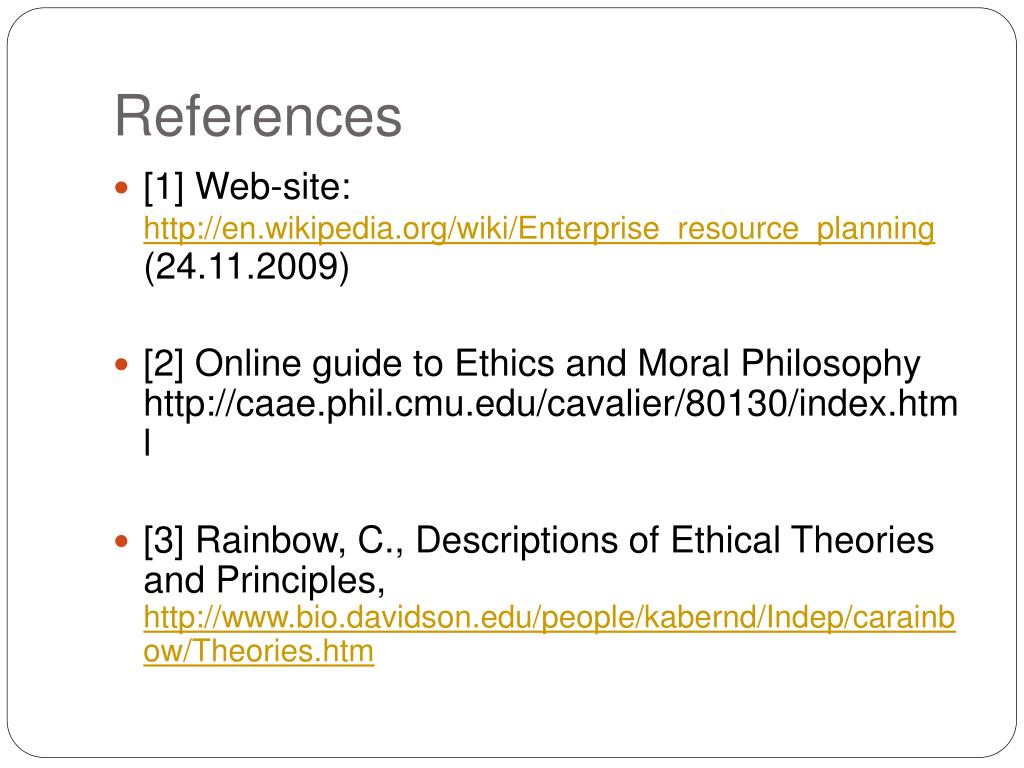
Task: Click the text Descriptions of Ethical Theories
Action: click(x=675, y=541)
